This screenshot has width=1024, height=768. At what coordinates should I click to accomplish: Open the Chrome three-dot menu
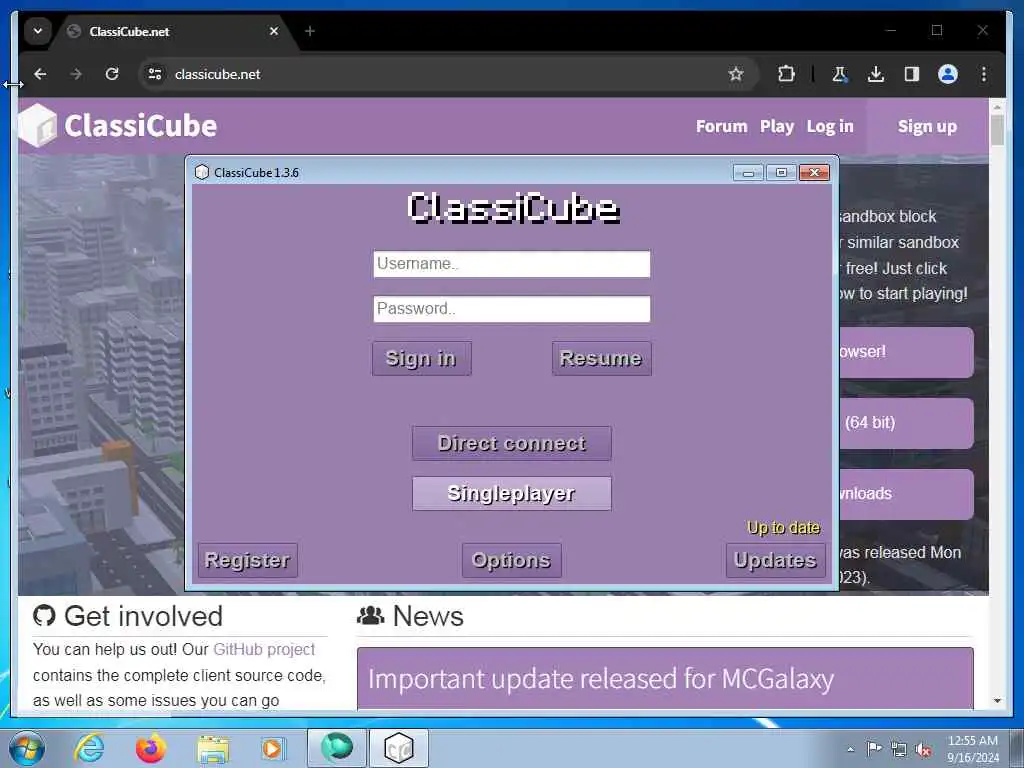tap(984, 74)
